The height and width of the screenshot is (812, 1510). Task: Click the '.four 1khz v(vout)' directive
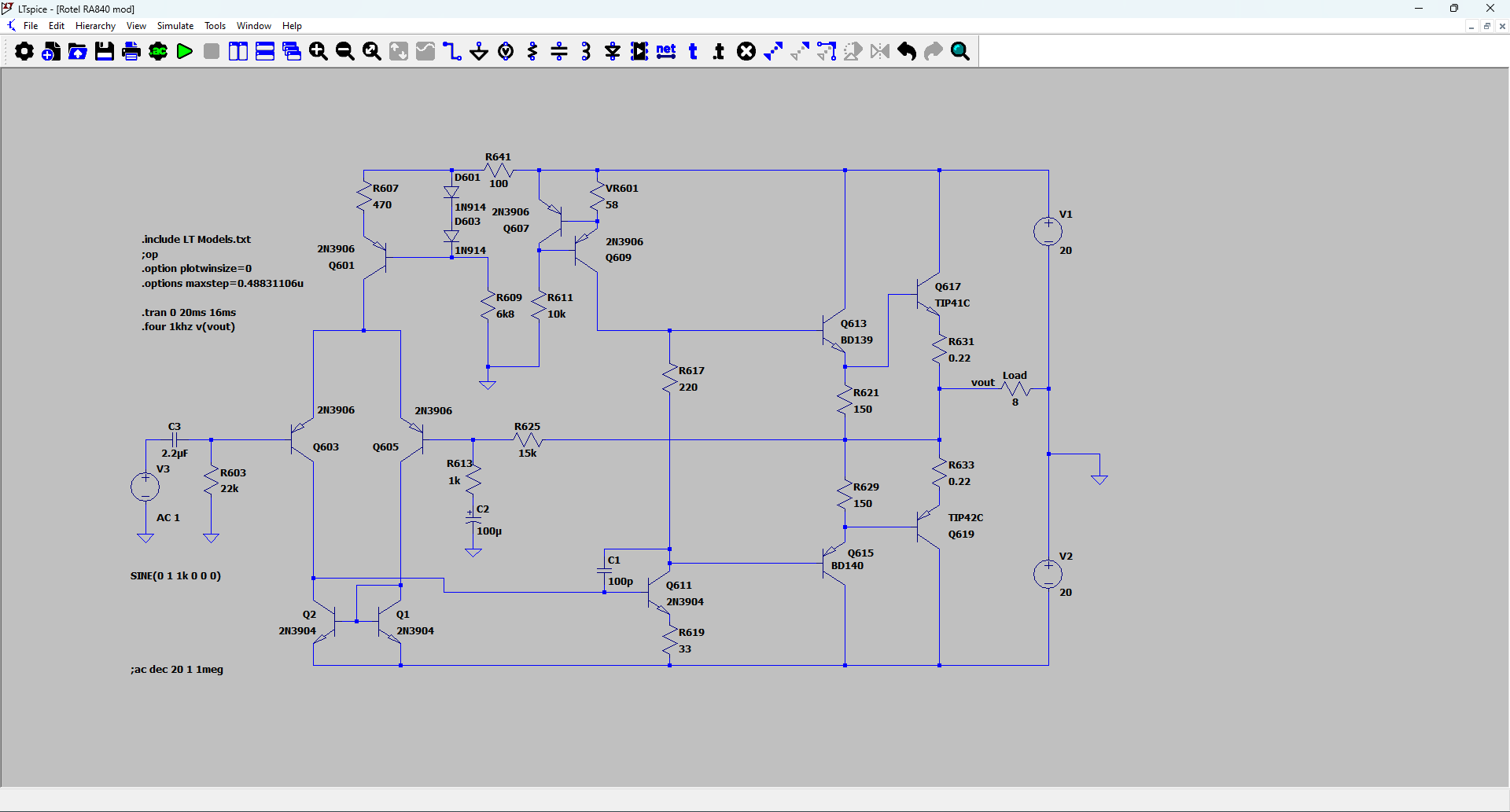point(188,327)
